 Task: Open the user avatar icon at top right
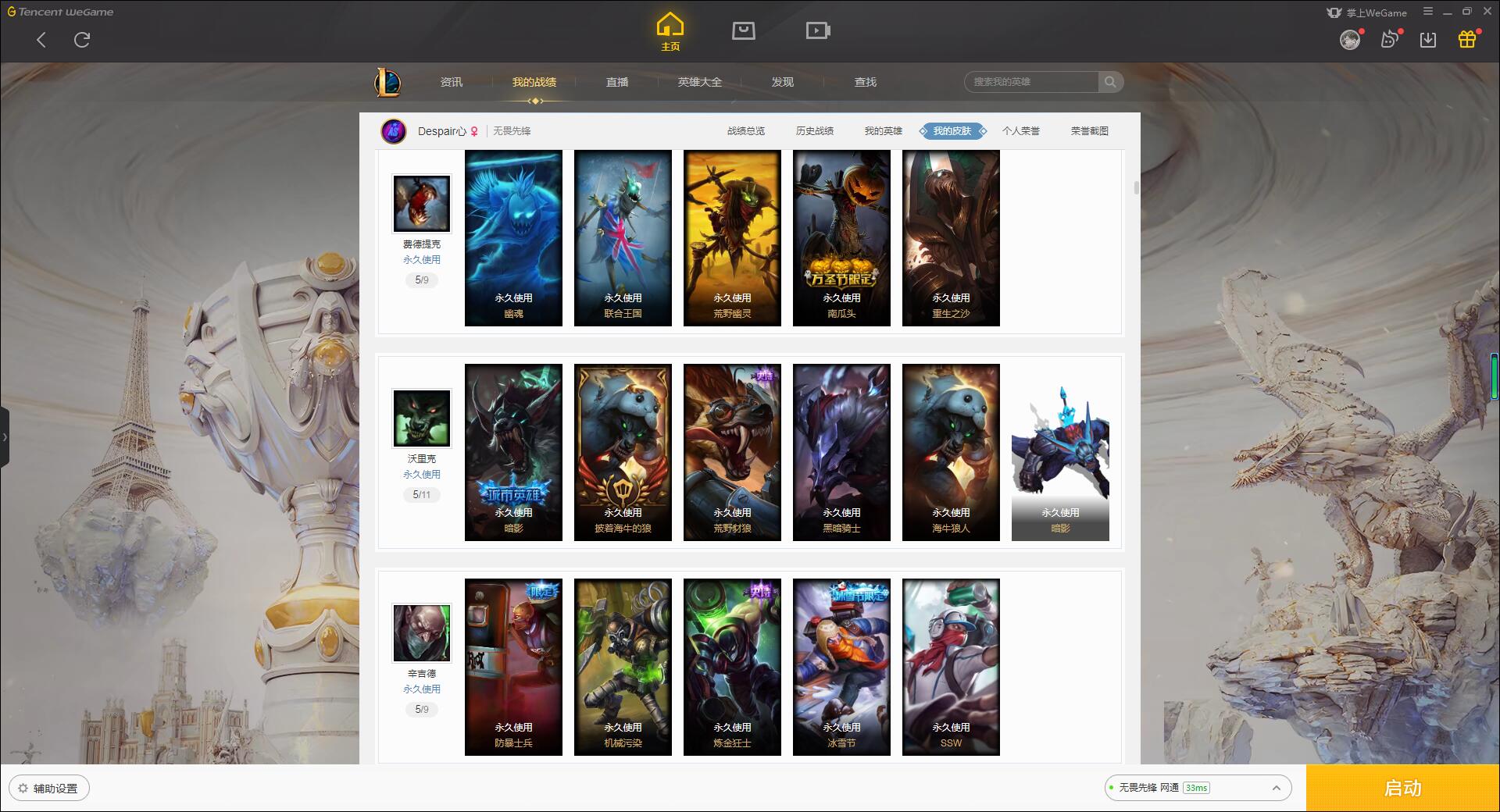pyautogui.click(x=1349, y=40)
